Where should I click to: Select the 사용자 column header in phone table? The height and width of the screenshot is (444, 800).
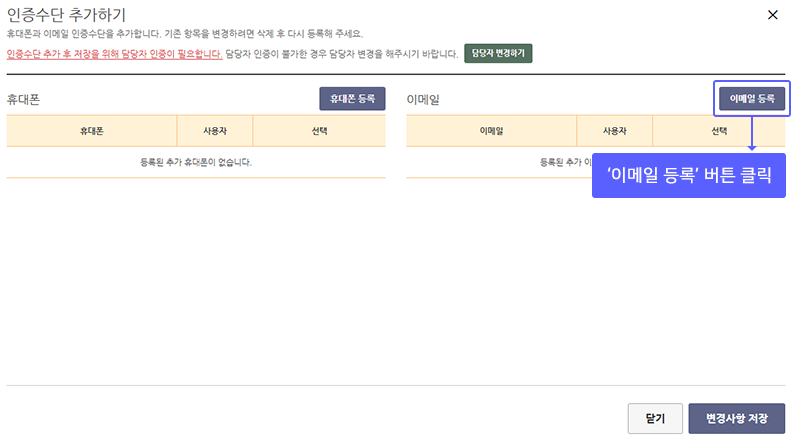[215, 131]
